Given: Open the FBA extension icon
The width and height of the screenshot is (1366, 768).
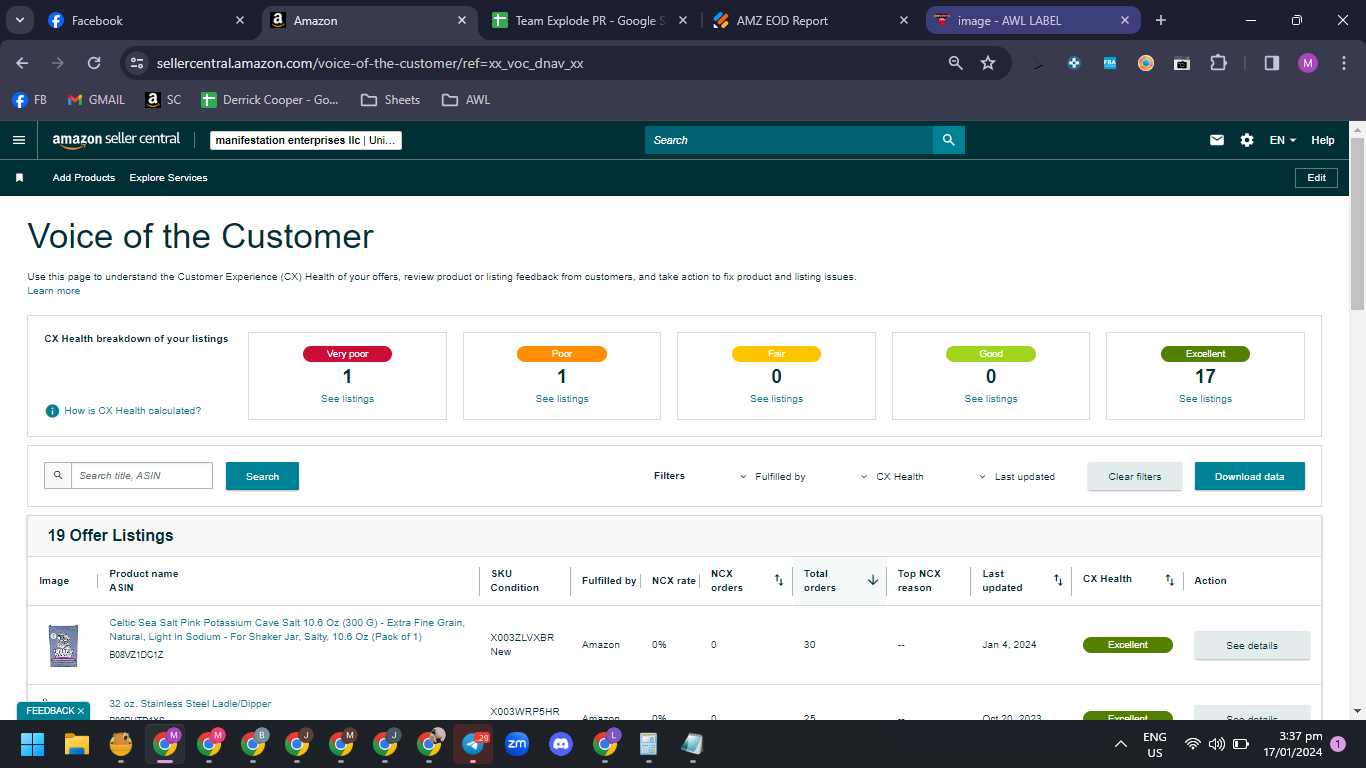Looking at the screenshot, I should (x=1110, y=63).
